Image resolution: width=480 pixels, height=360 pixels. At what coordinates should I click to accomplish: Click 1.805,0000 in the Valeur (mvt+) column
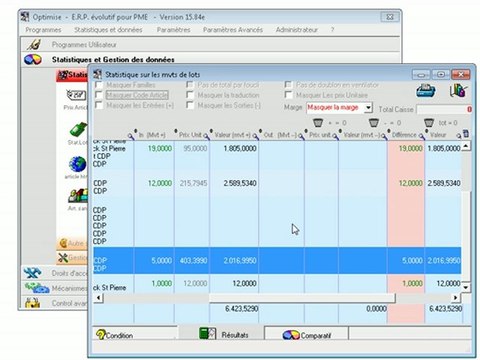point(240,148)
